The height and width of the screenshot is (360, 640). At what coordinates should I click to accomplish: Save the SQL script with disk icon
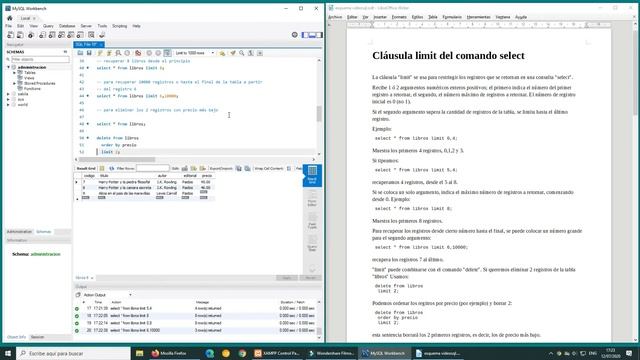click(89, 53)
